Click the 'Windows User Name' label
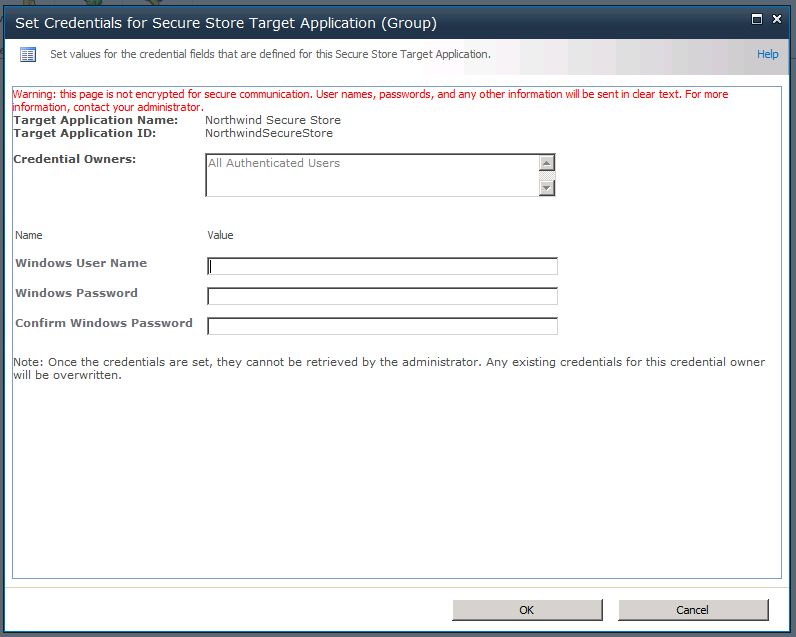The width and height of the screenshot is (796, 637). pos(81,263)
